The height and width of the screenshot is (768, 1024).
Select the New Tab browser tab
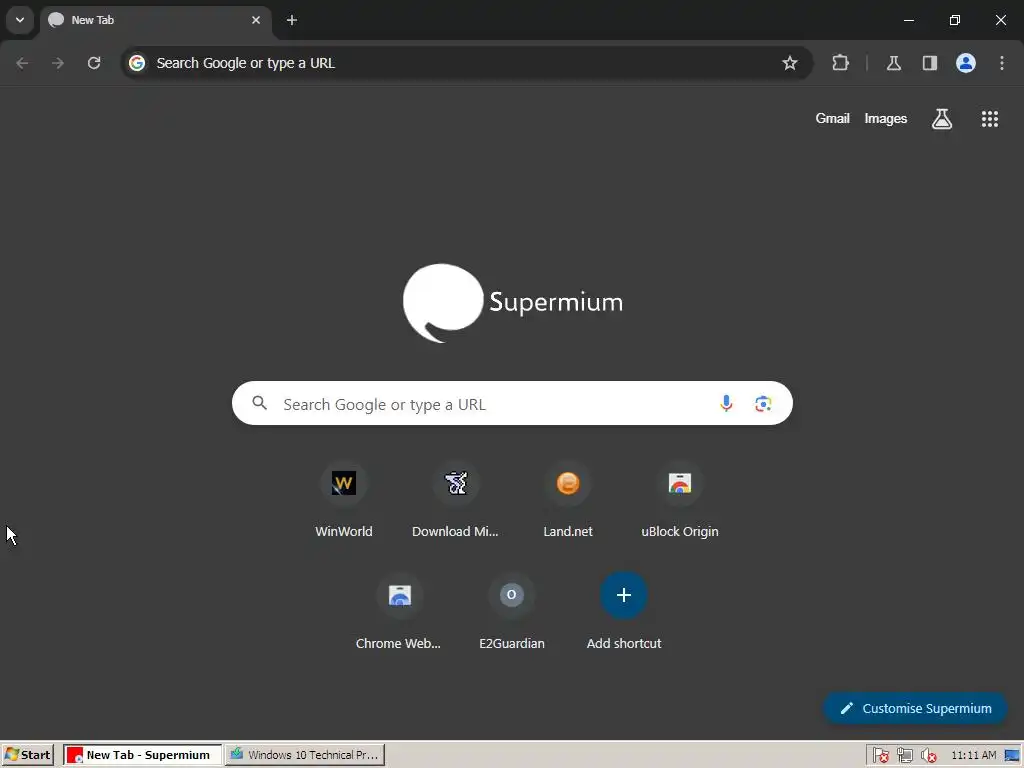(155, 20)
